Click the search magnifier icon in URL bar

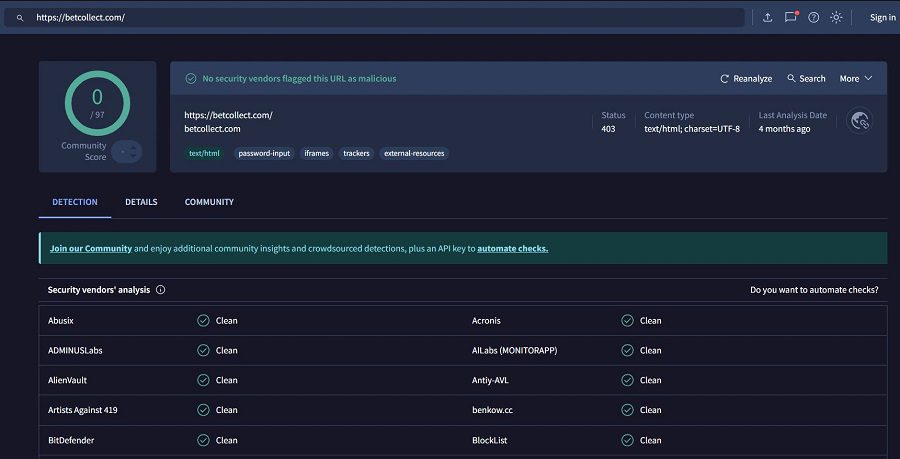(20, 18)
